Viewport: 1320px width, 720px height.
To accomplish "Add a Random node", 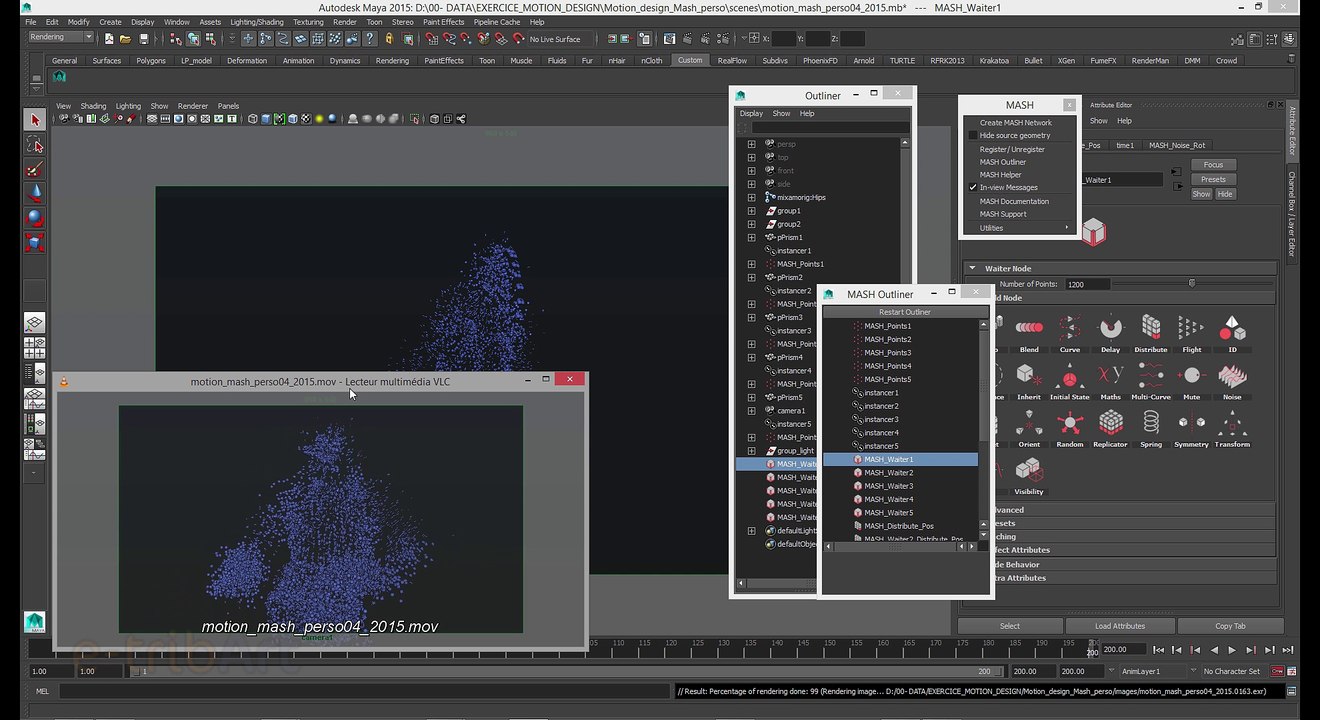I will (1070, 427).
